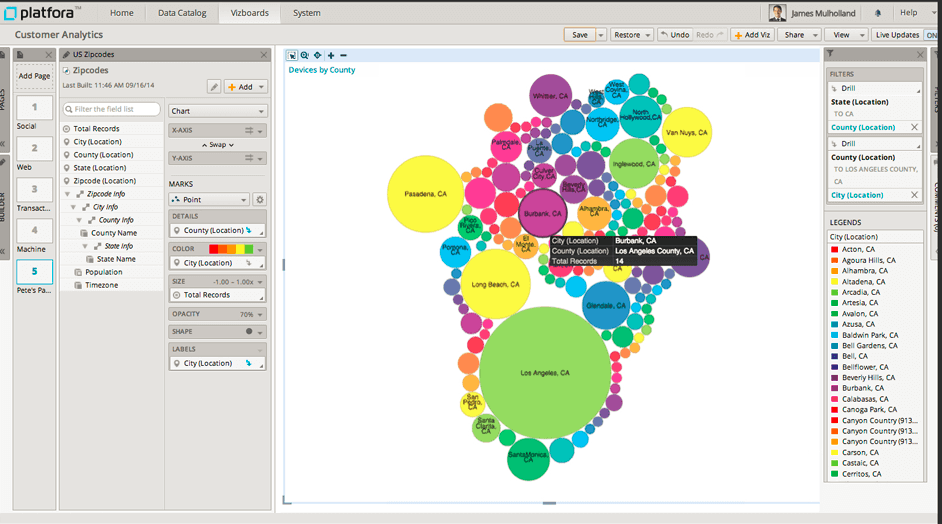This screenshot has height=524, width=942.
Task: Click the minus zoom-out icon
Action: click(343, 55)
